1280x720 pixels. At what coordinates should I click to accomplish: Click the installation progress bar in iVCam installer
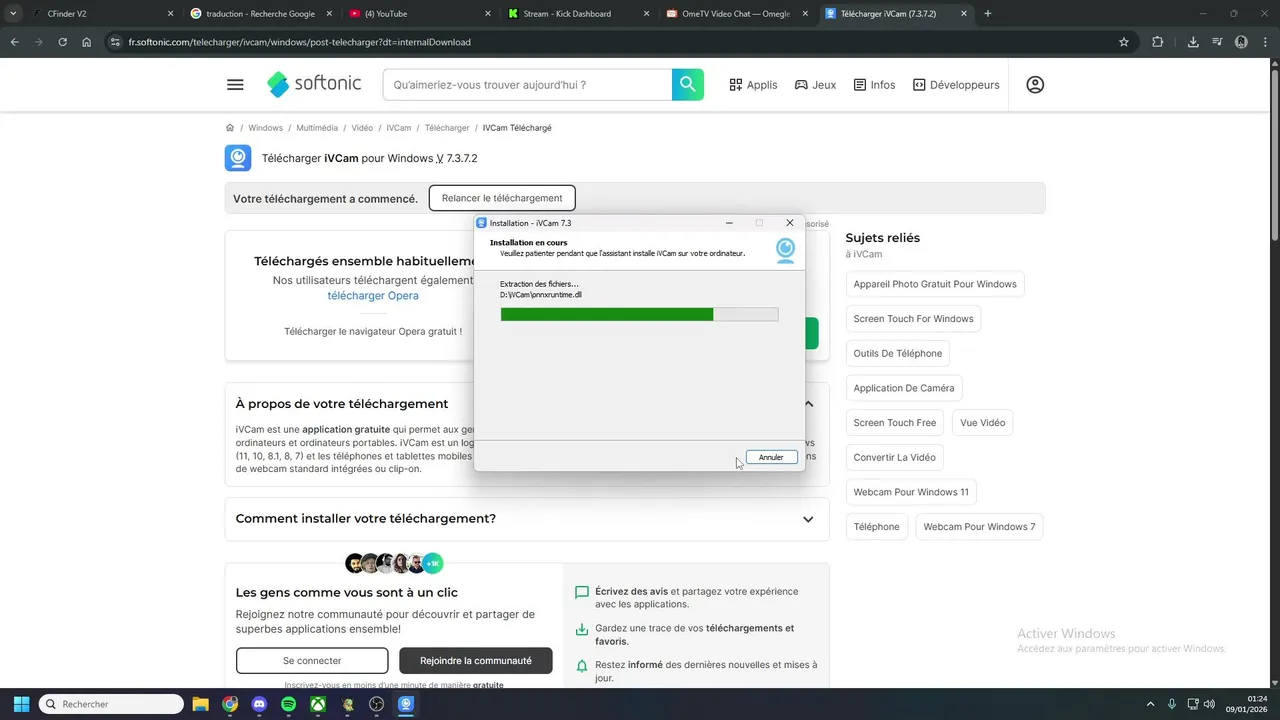639,314
